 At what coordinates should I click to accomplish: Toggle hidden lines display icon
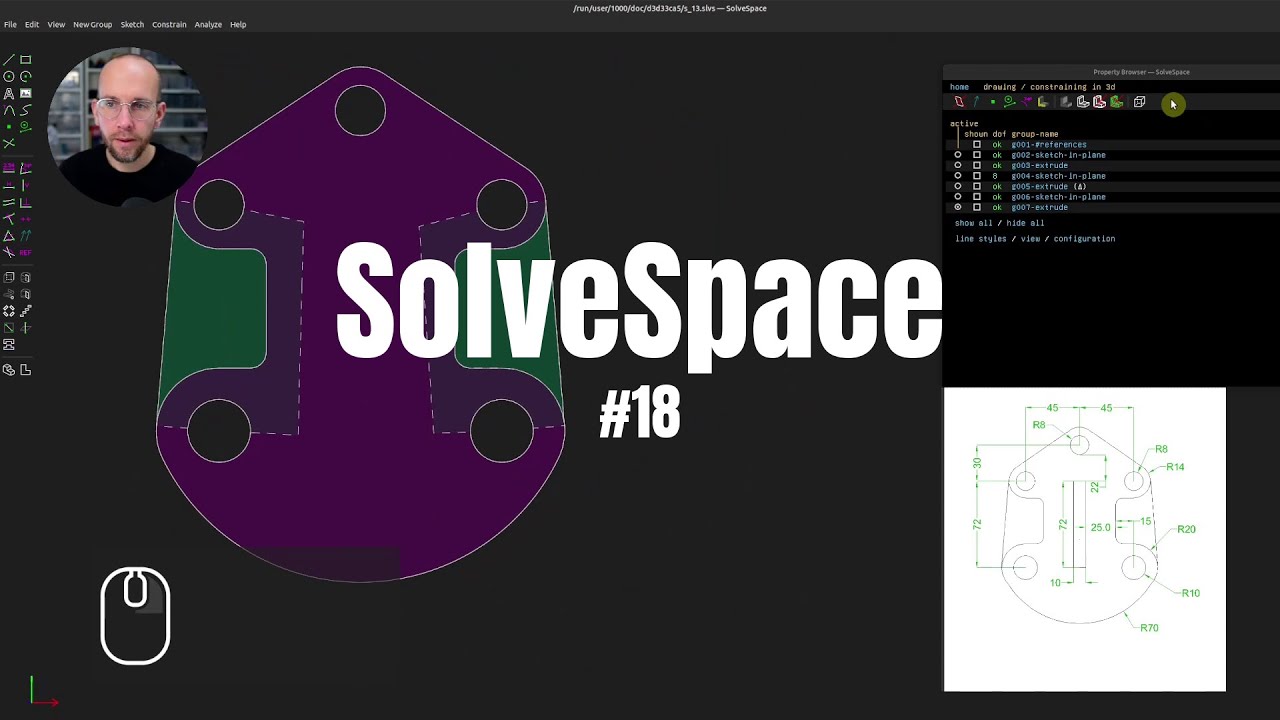[1139, 102]
